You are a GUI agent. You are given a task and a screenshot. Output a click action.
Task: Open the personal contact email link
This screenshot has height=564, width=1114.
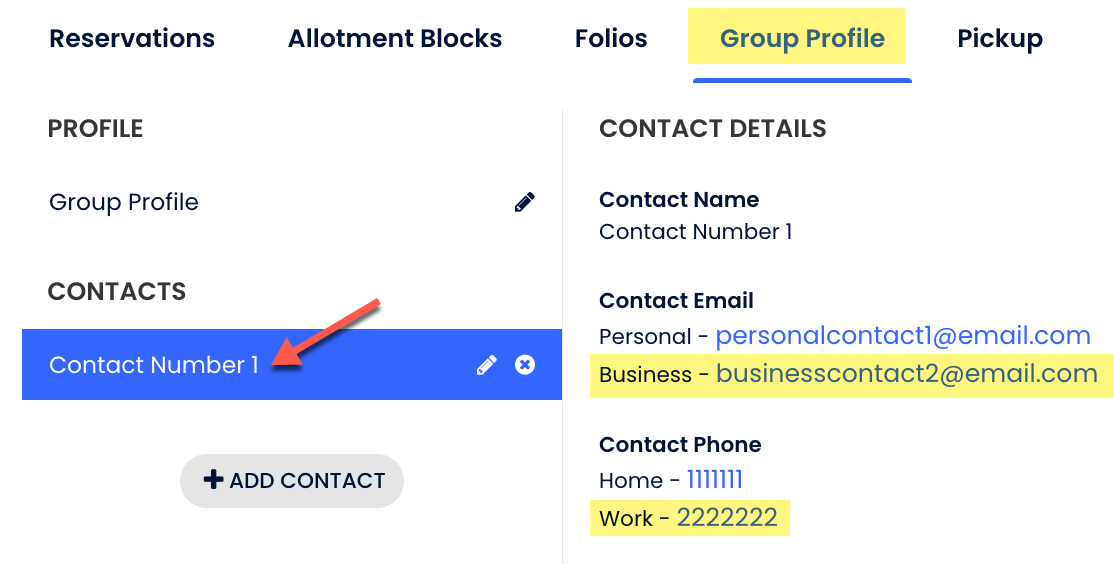pyautogui.click(x=903, y=335)
